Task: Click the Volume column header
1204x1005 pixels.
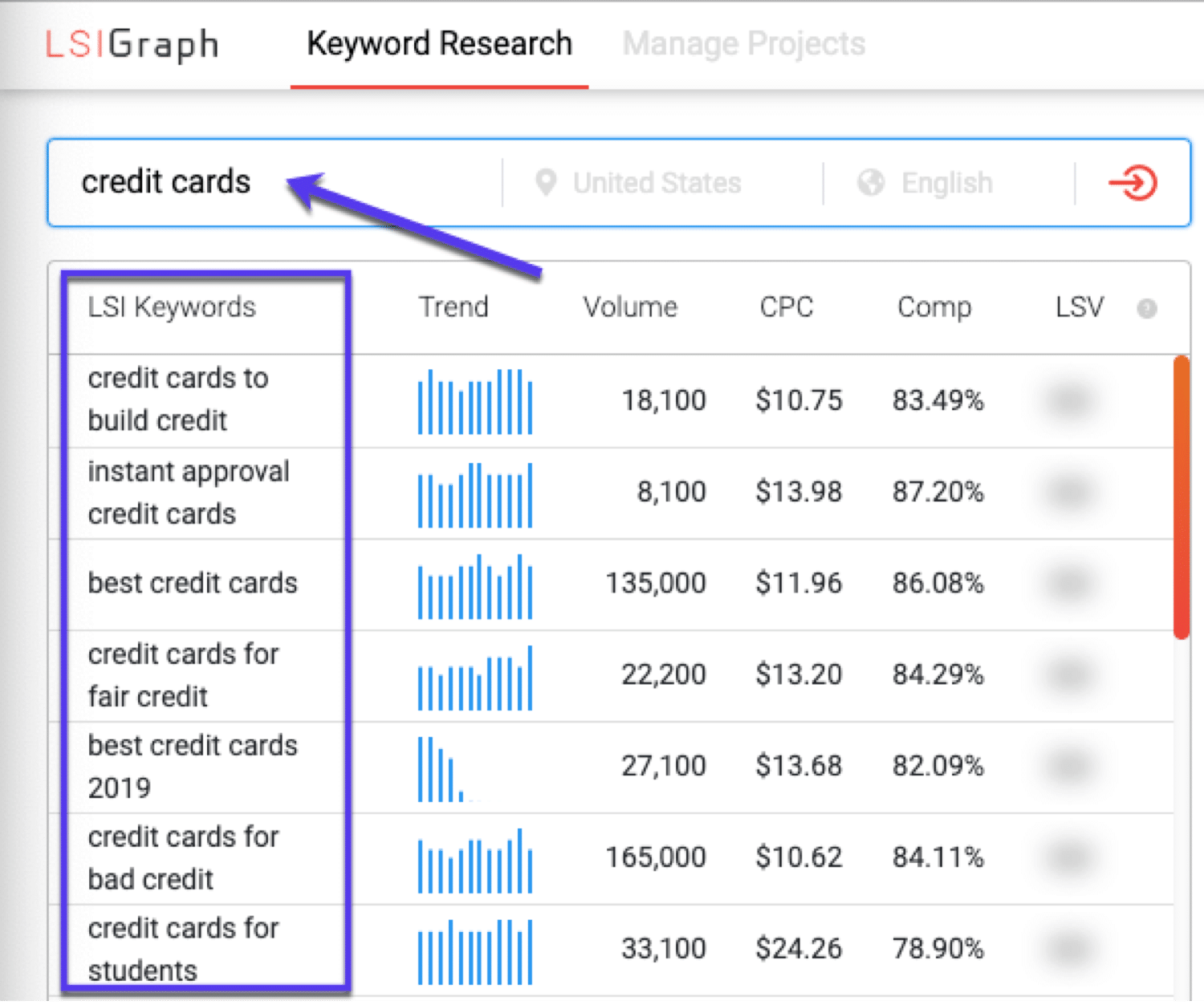Action: (629, 307)
